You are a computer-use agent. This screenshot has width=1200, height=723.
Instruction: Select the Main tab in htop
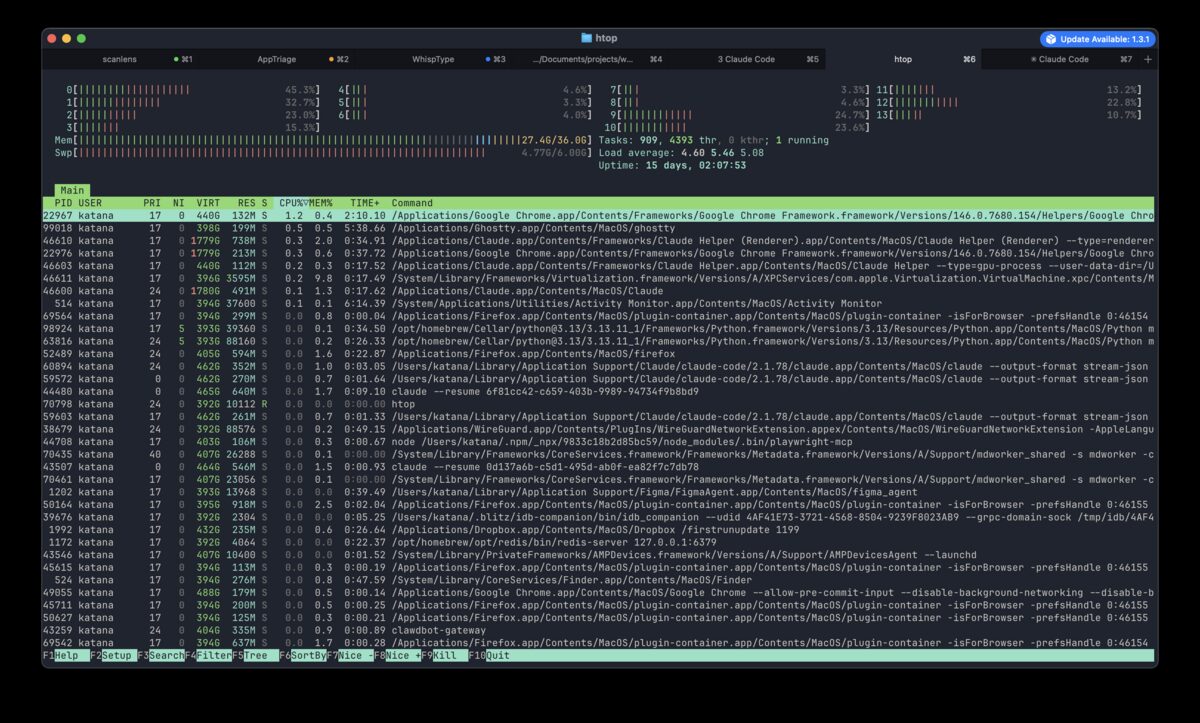pos(72,190)
